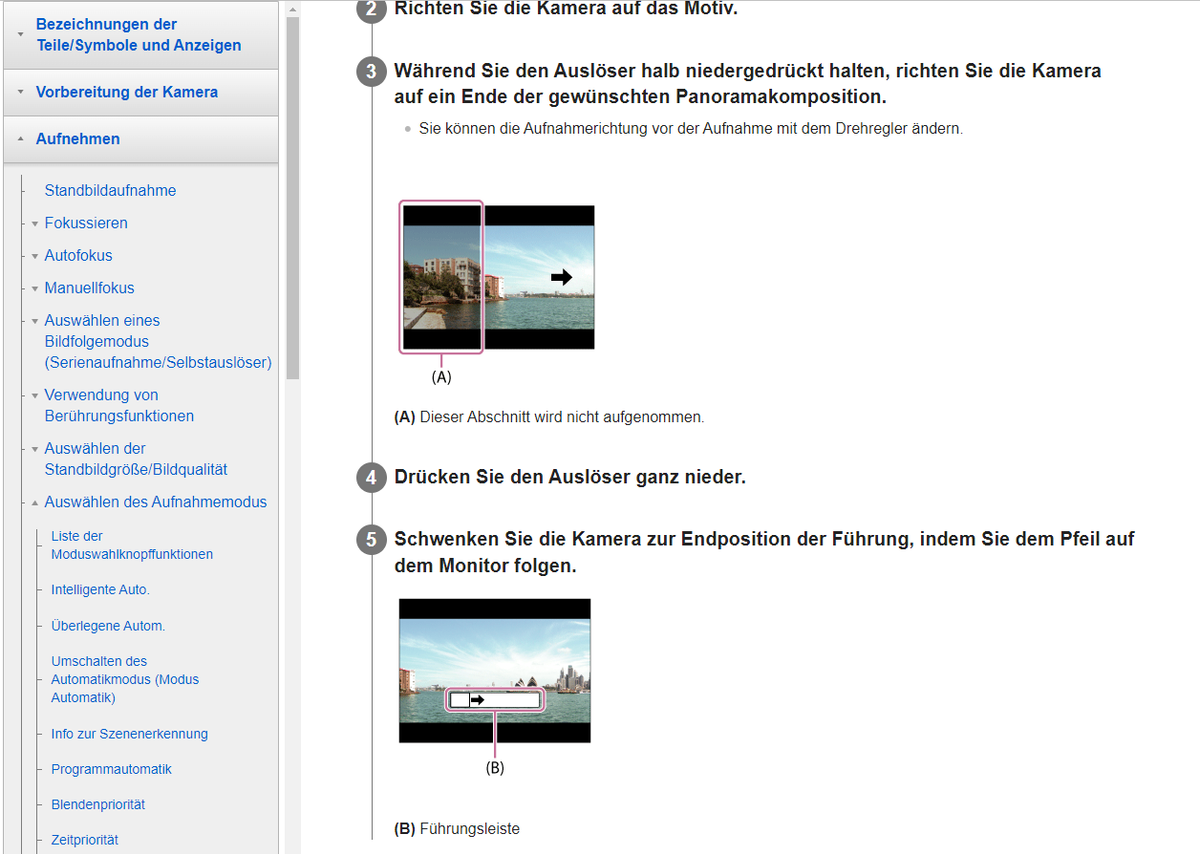
Task: Select Zeitpriorität in the sidebar
Action: point(84,839)
